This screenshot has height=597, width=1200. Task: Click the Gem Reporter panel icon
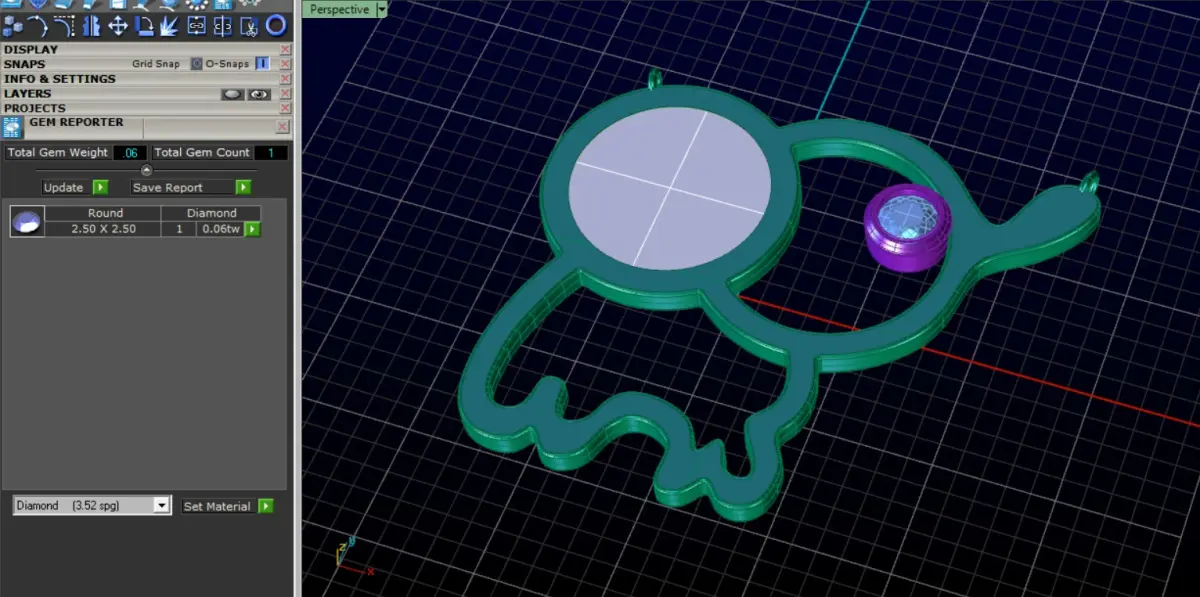pyautogui.click(x=12, y=127)
